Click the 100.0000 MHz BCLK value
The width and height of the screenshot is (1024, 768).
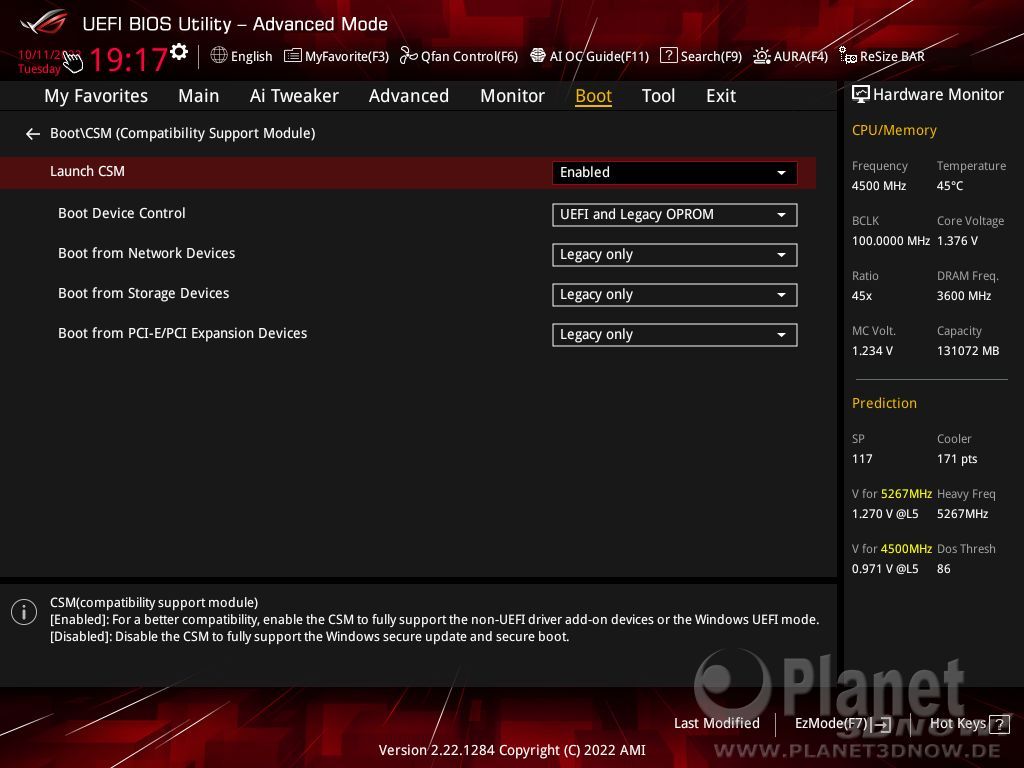pyautogui.click(x=891, y=241)
